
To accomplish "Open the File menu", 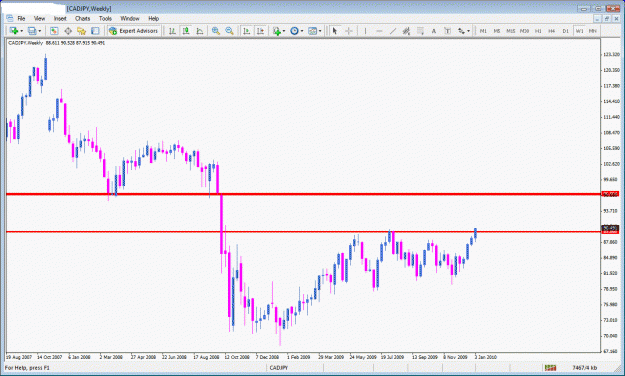I will (21, 18).
